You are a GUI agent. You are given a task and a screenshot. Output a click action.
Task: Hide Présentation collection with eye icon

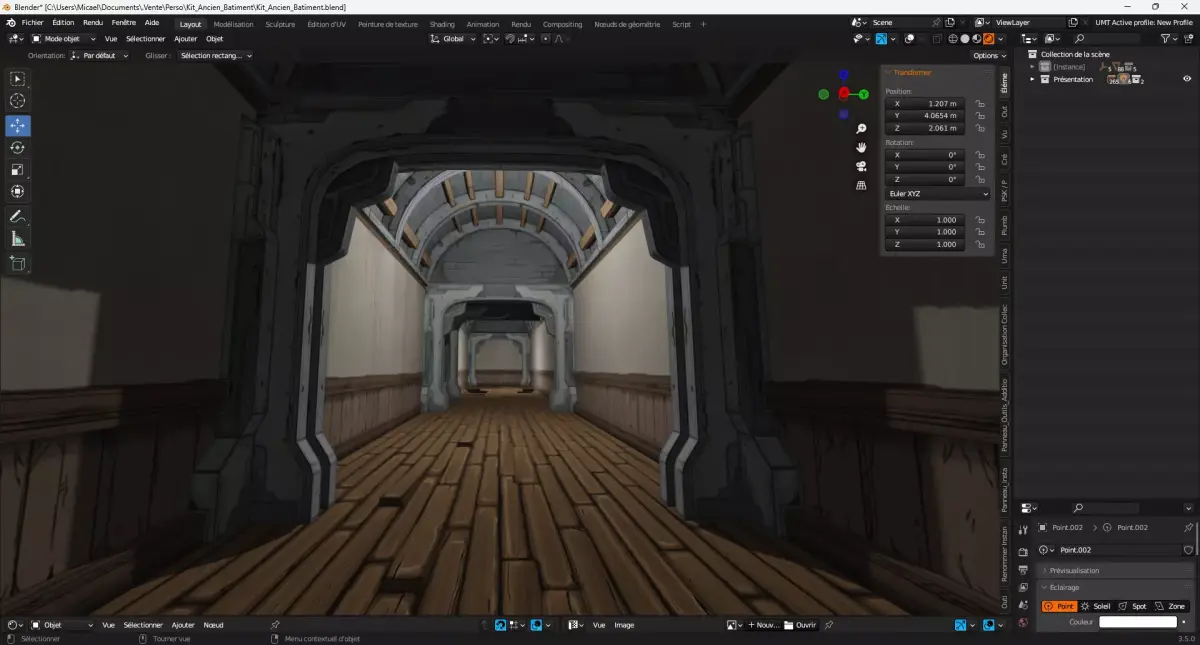[1187, 79]
